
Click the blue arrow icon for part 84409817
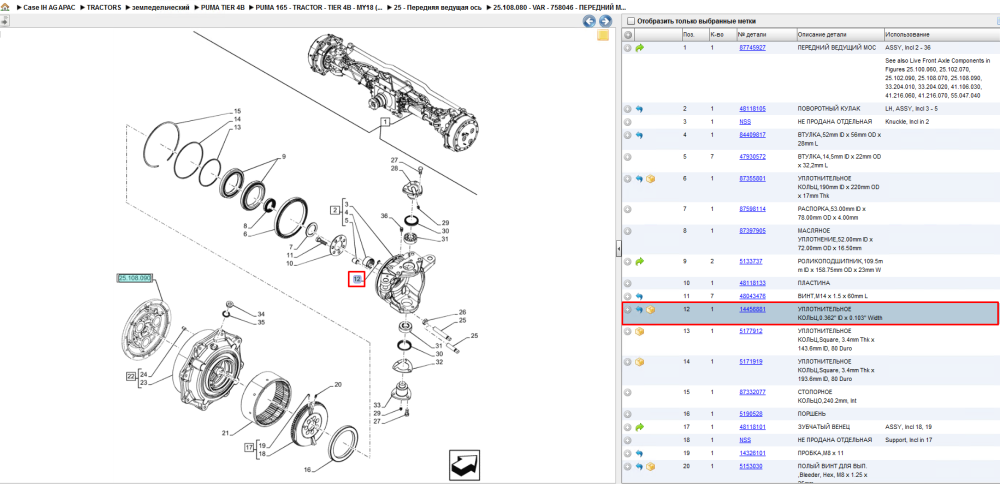[640, 135]
